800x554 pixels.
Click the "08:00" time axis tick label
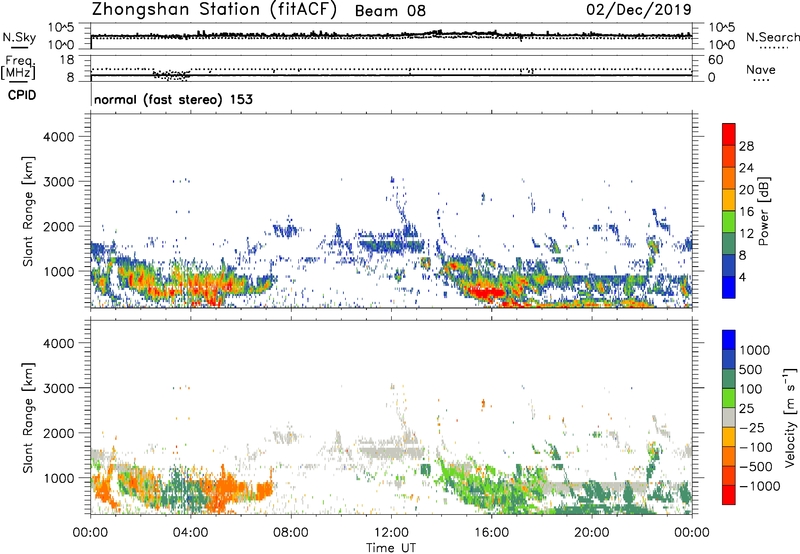[x=291, y=533]
